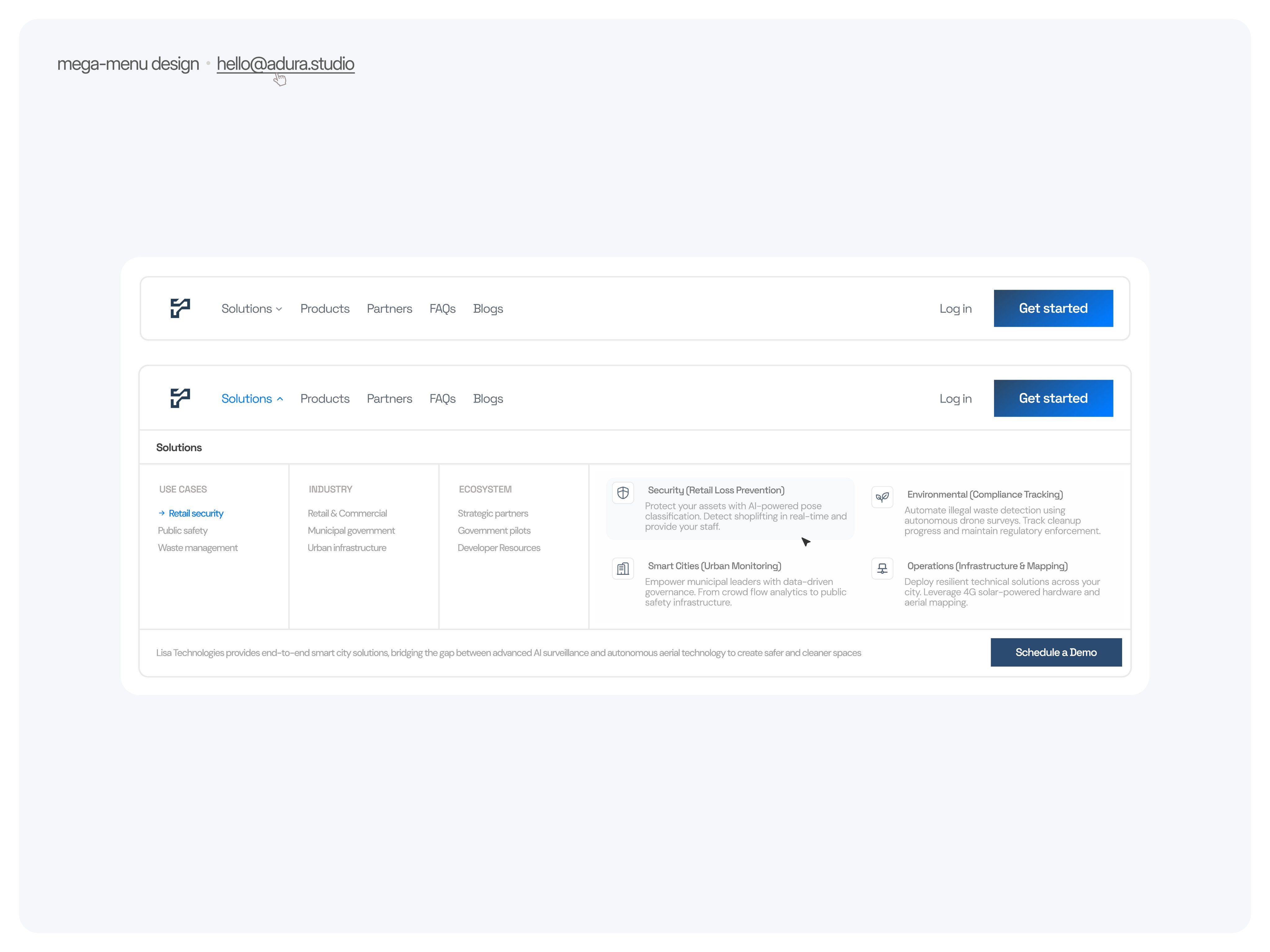Open Partners in the expanded navbar
1270x952 pixels.
tap(389, 399)
